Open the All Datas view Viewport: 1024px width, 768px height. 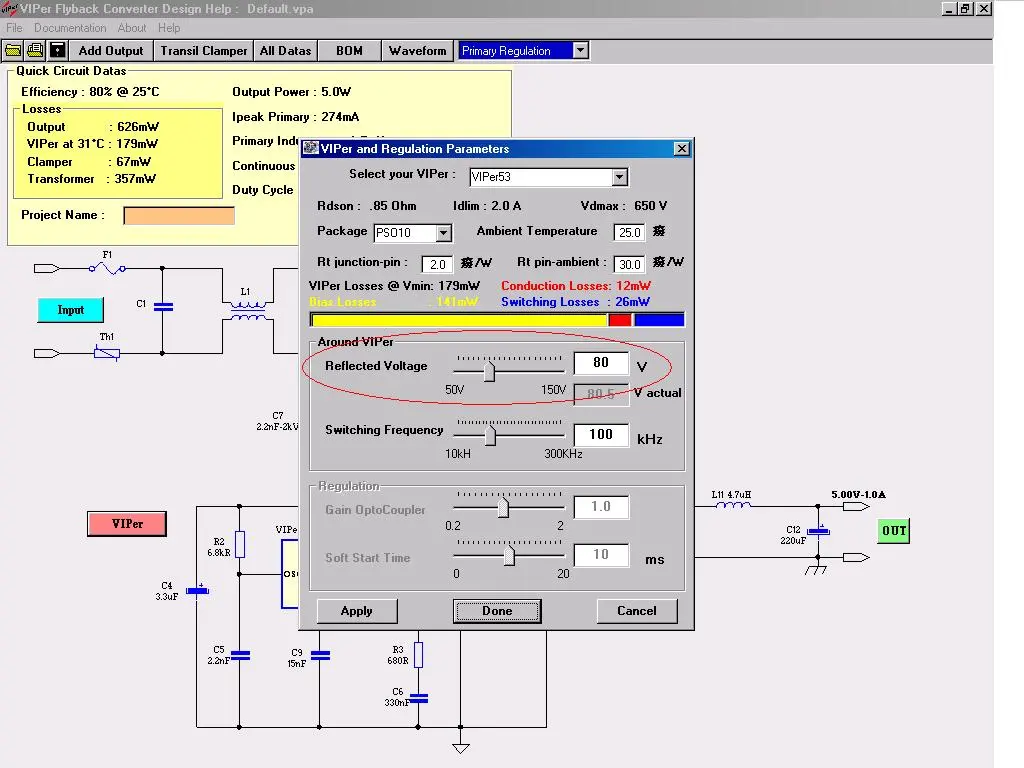(285, 50)
